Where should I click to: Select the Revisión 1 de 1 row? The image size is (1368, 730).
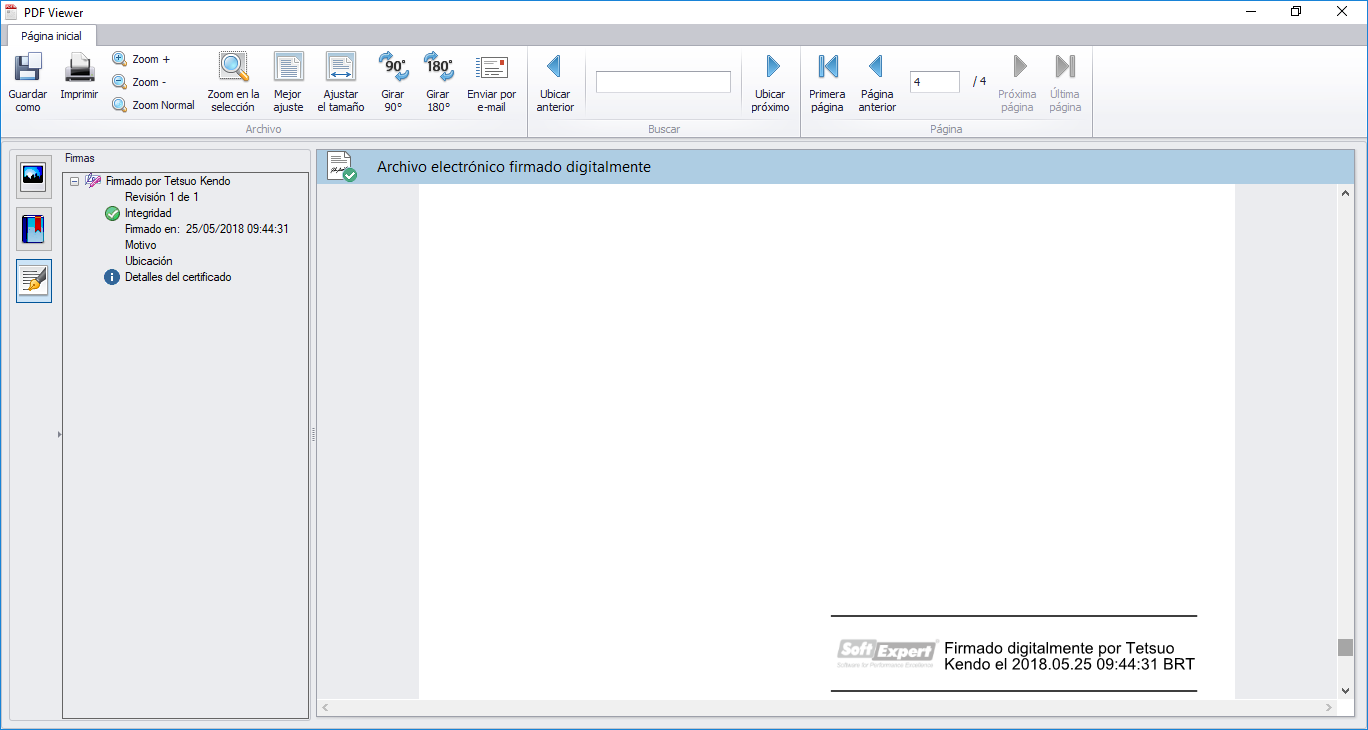coord(162,197)
